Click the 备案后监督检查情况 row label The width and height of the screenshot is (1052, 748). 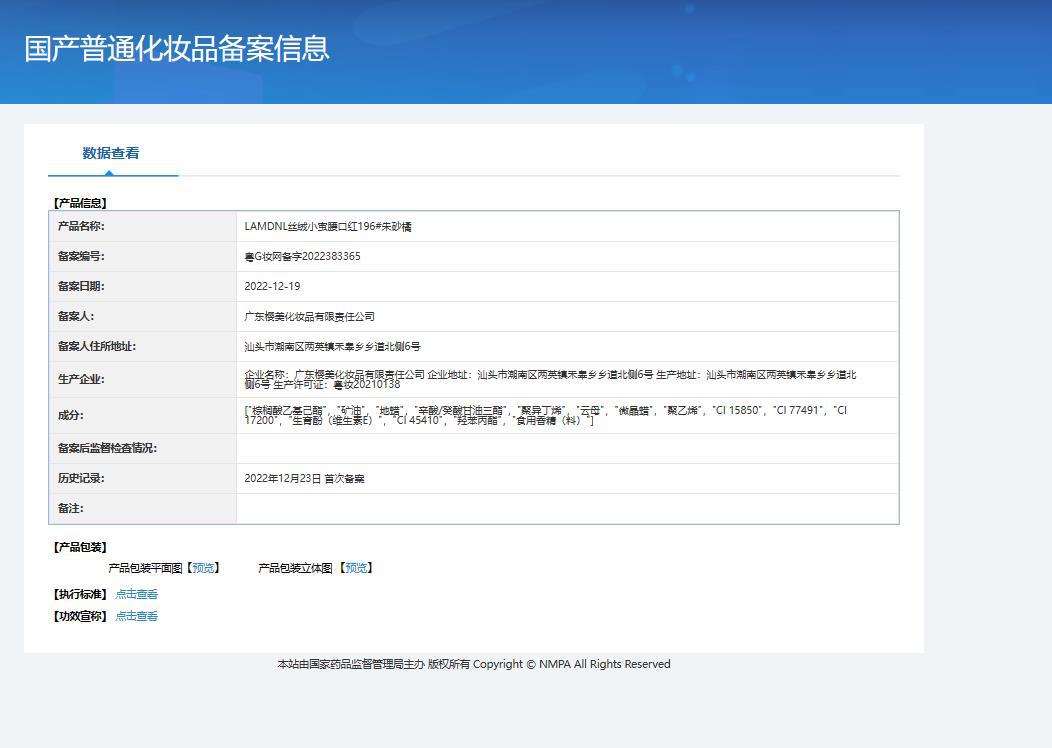107,448
